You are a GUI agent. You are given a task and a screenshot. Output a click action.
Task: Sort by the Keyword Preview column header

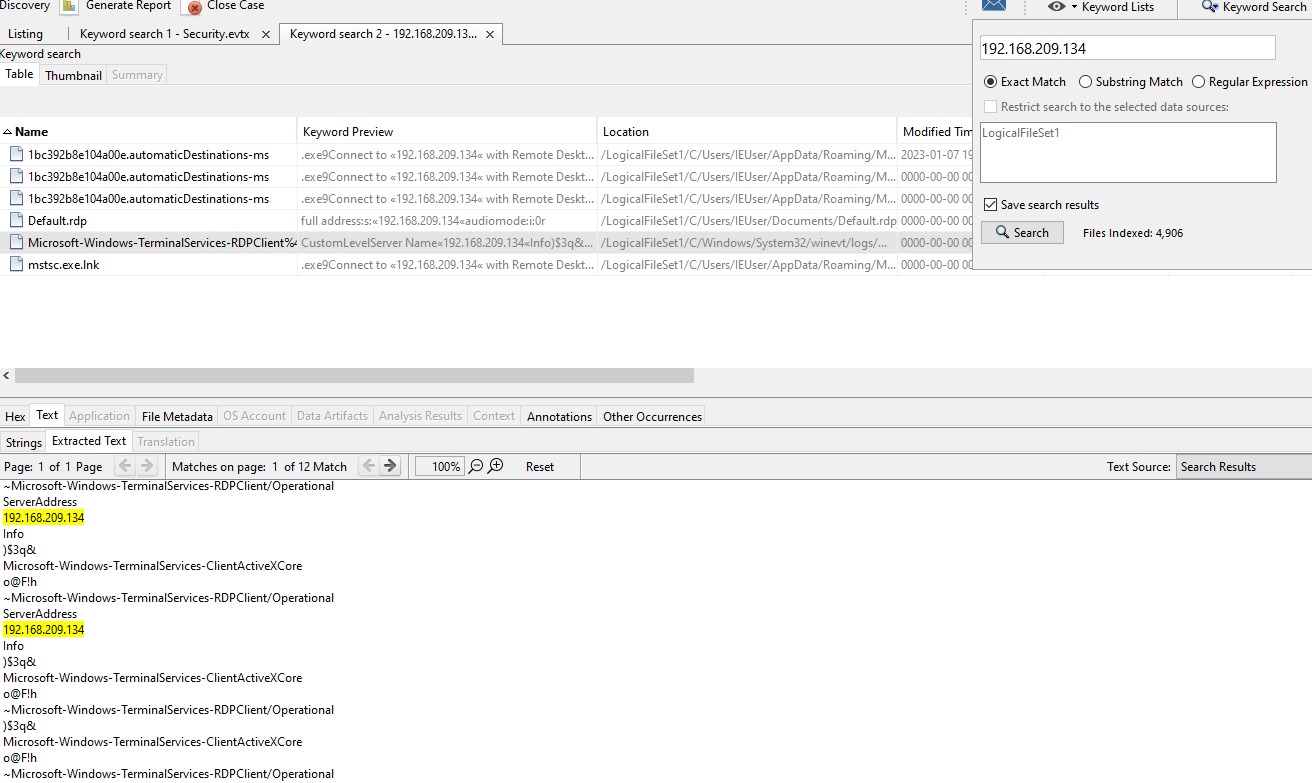(447, 131)
